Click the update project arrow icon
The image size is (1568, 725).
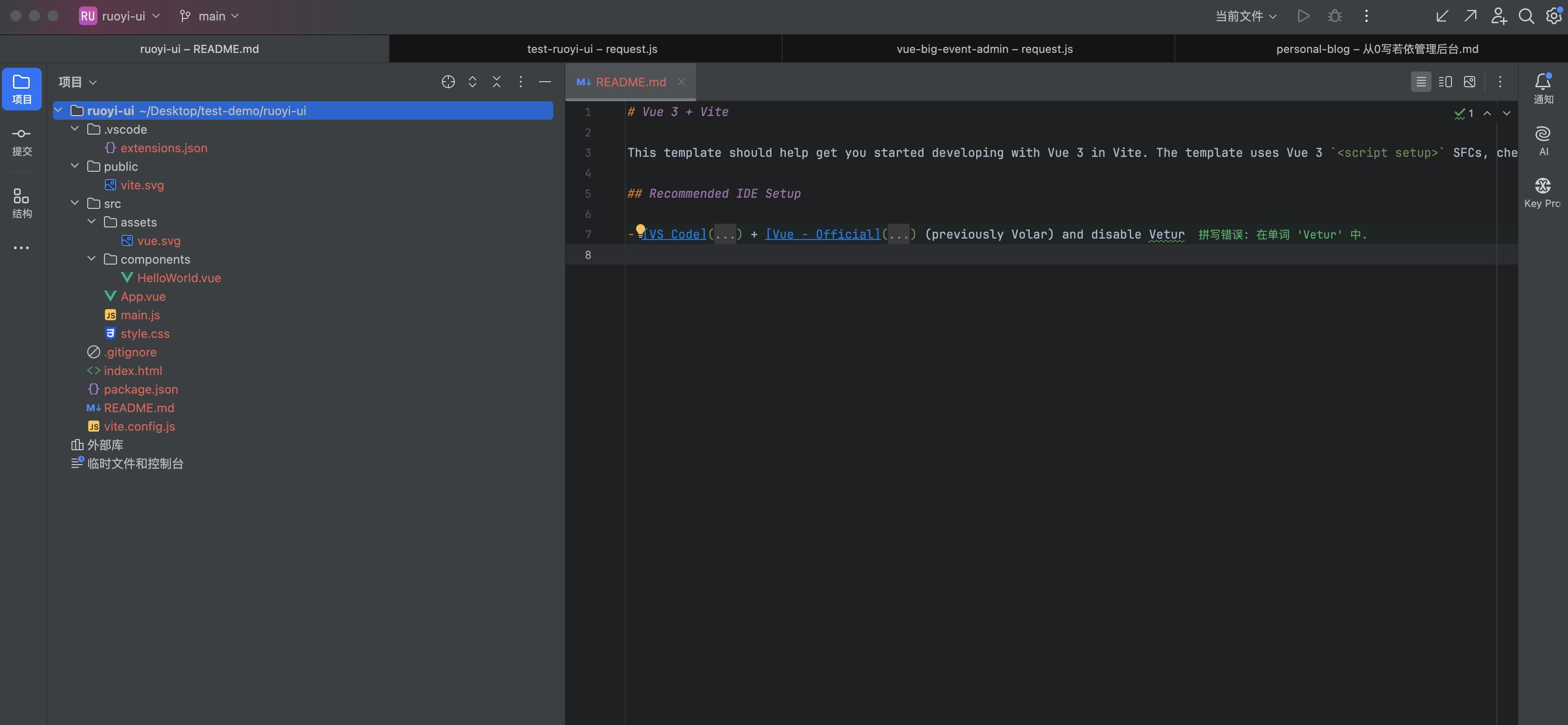click(x=1442, y=16)
